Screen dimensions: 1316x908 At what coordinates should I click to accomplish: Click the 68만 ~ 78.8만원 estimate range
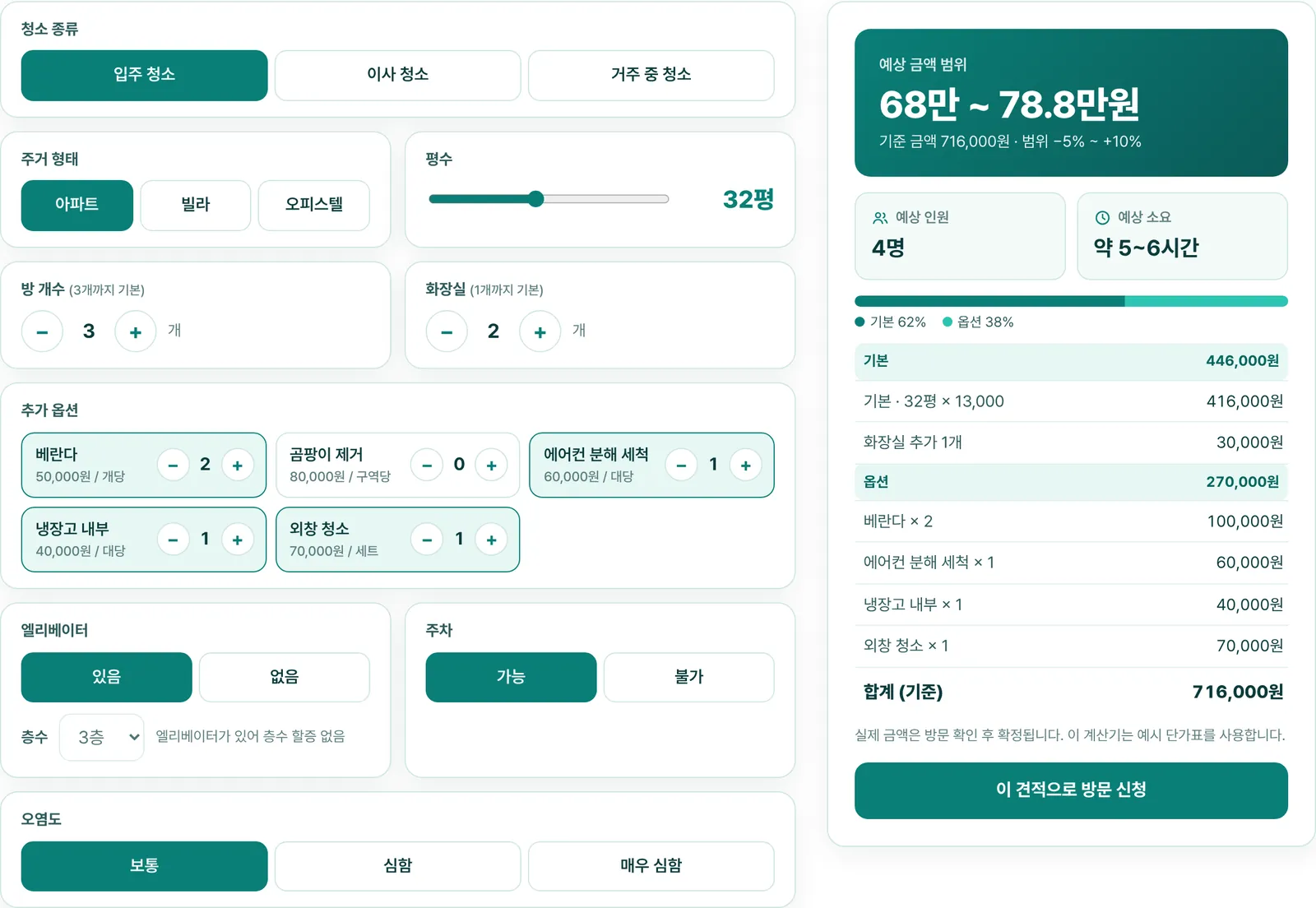[1009, 104]
